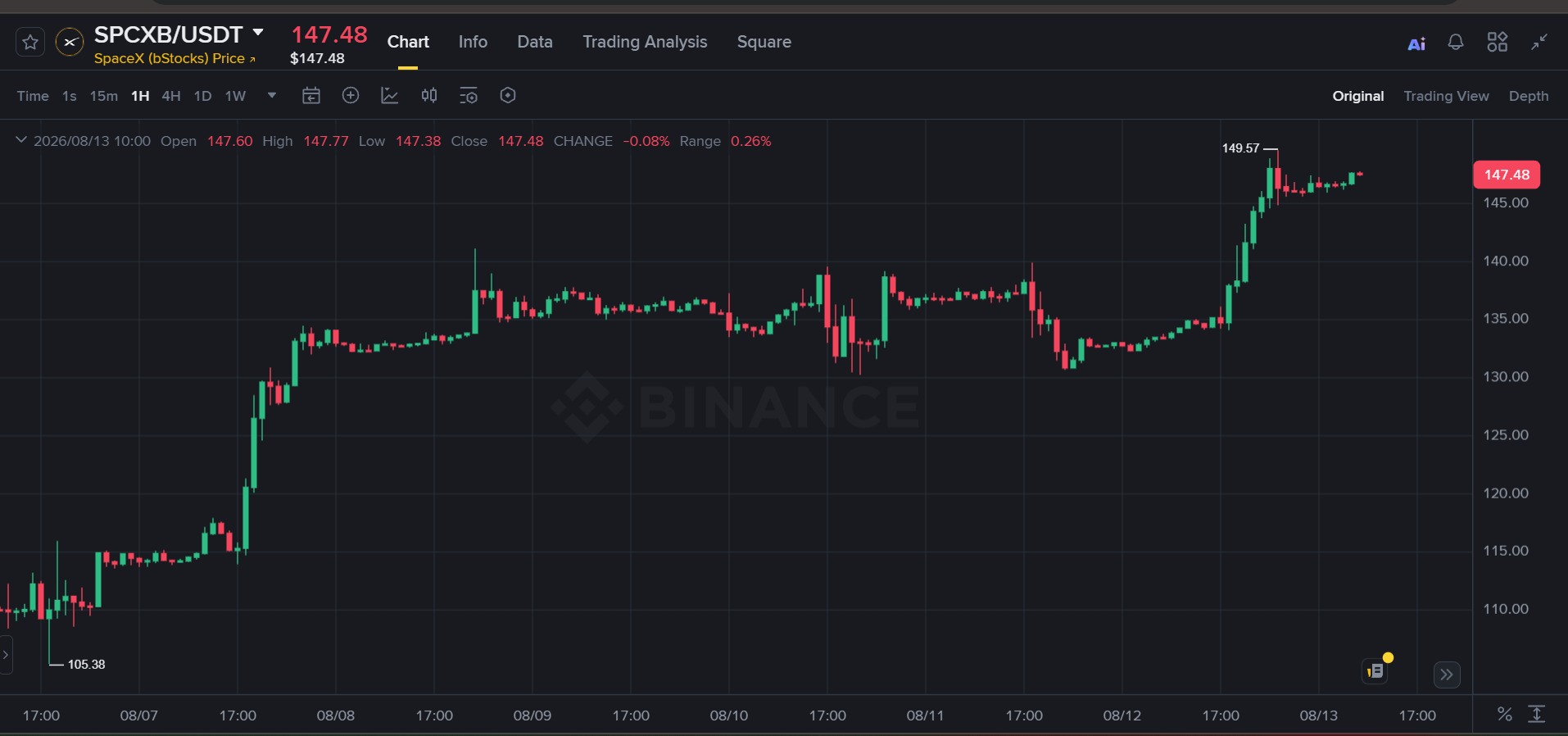The image size is (1568, 736).
Task: Collapse the OHLC info row chevron
Action: tap(21, 140)
